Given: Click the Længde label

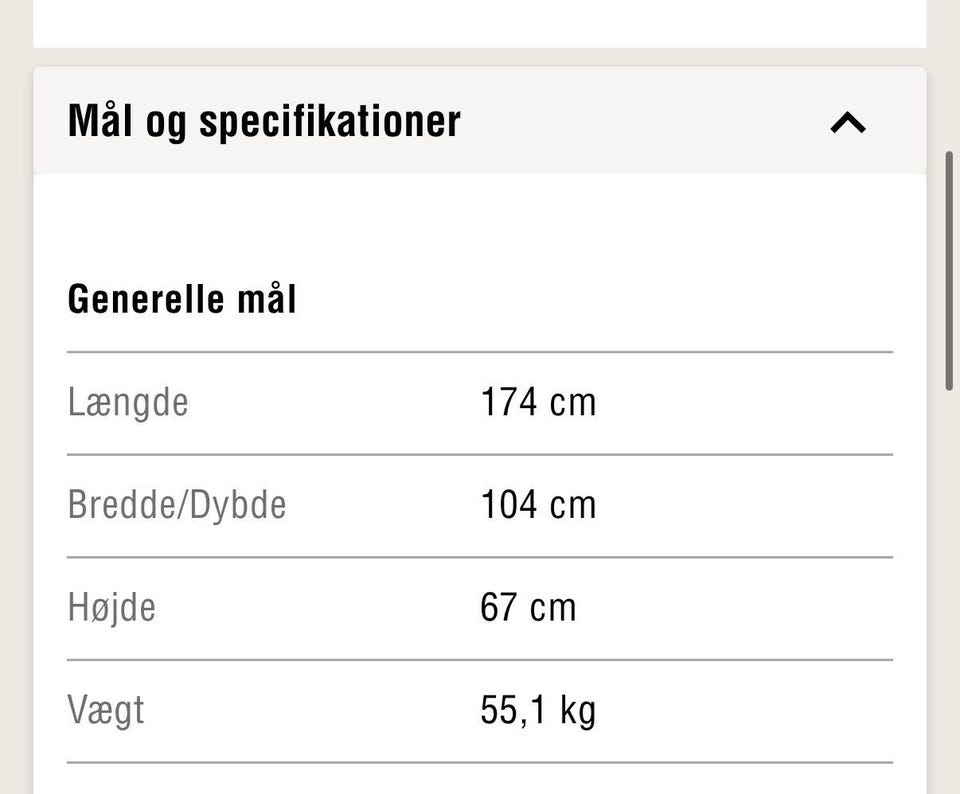Looking at the screenshot, I should coord(128,401).
